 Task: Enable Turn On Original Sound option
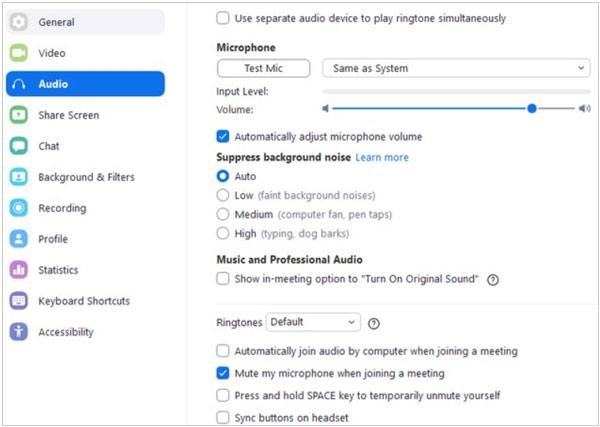[223, 279]
